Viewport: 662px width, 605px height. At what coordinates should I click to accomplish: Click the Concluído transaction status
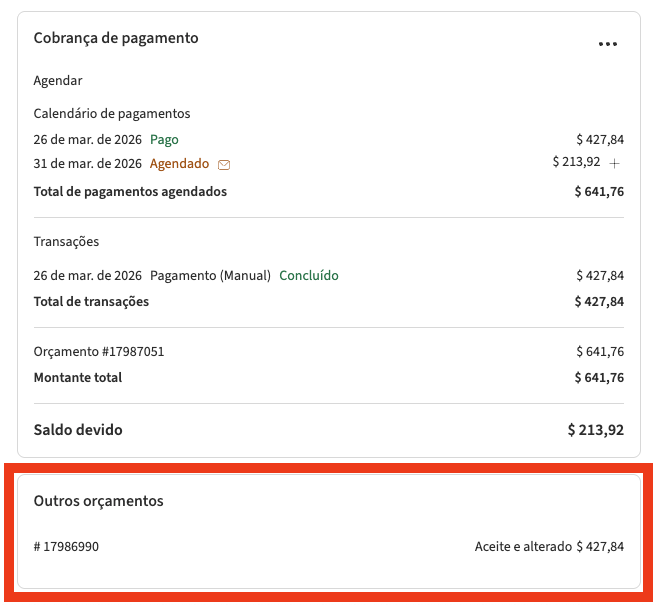click(309, 275)
